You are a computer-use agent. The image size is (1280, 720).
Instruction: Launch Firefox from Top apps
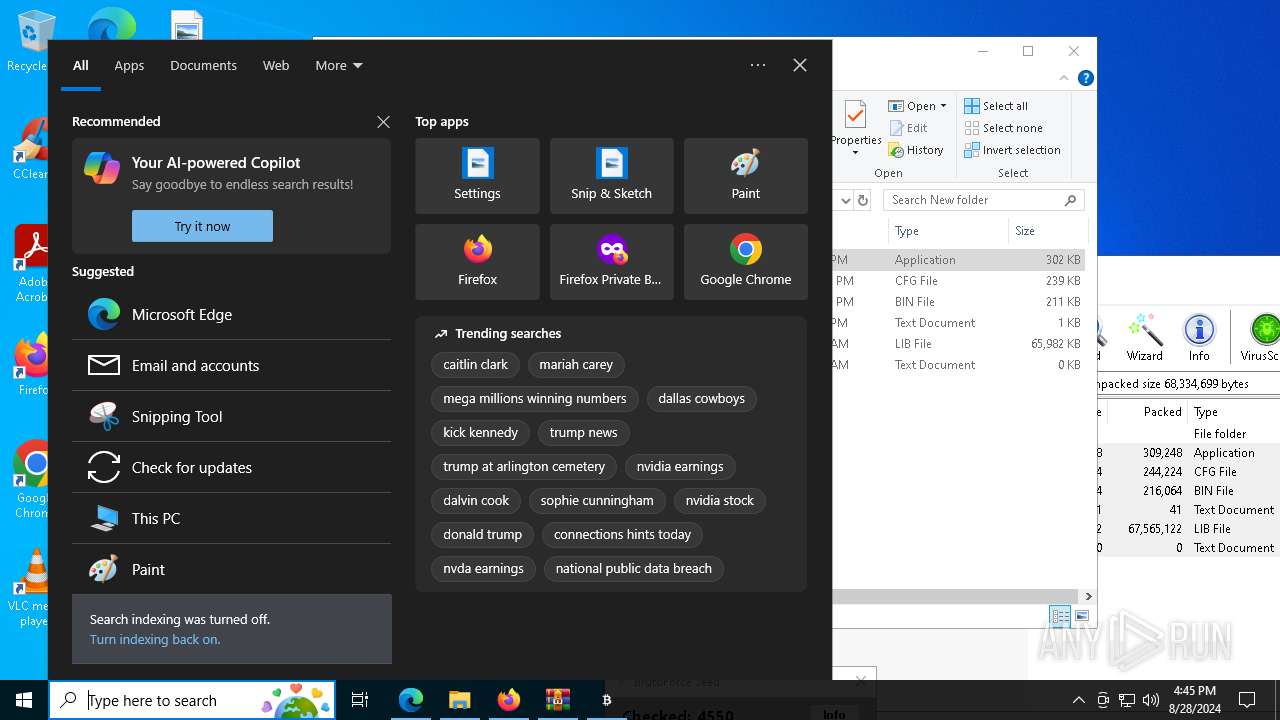[477, 262]
